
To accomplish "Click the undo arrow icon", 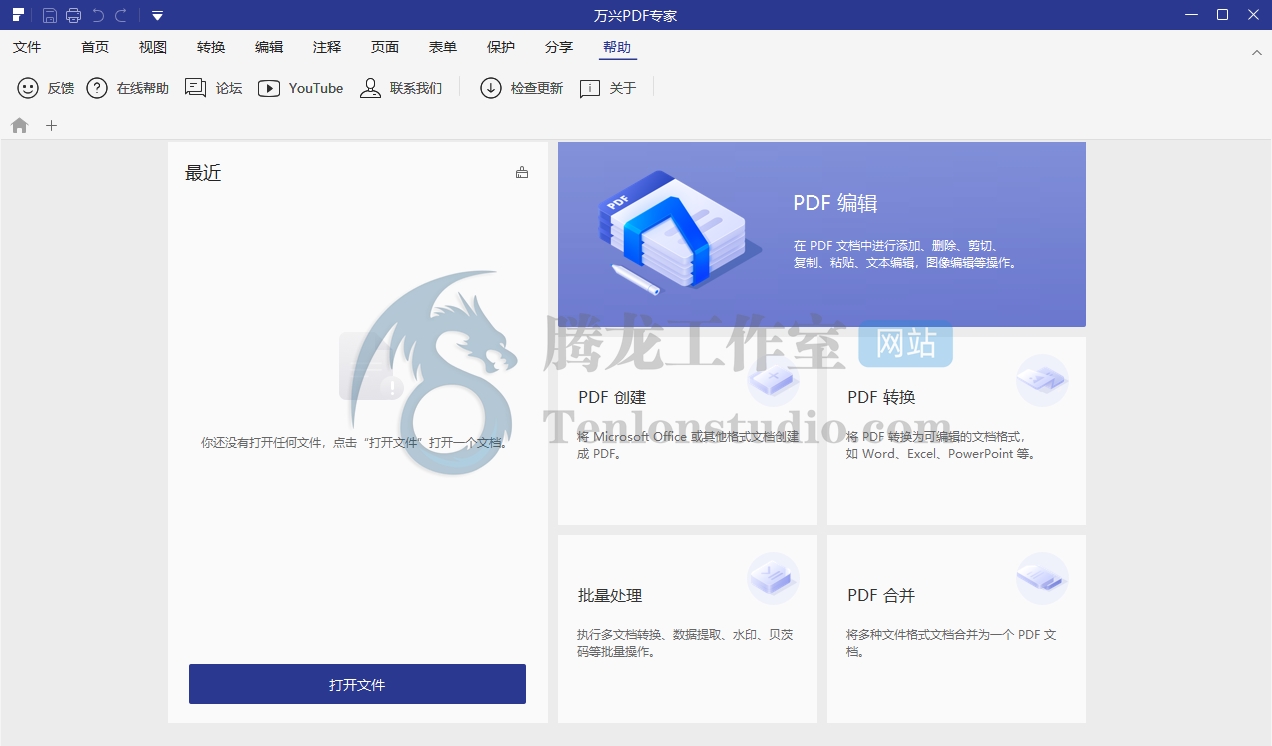I will coord(98,15).
